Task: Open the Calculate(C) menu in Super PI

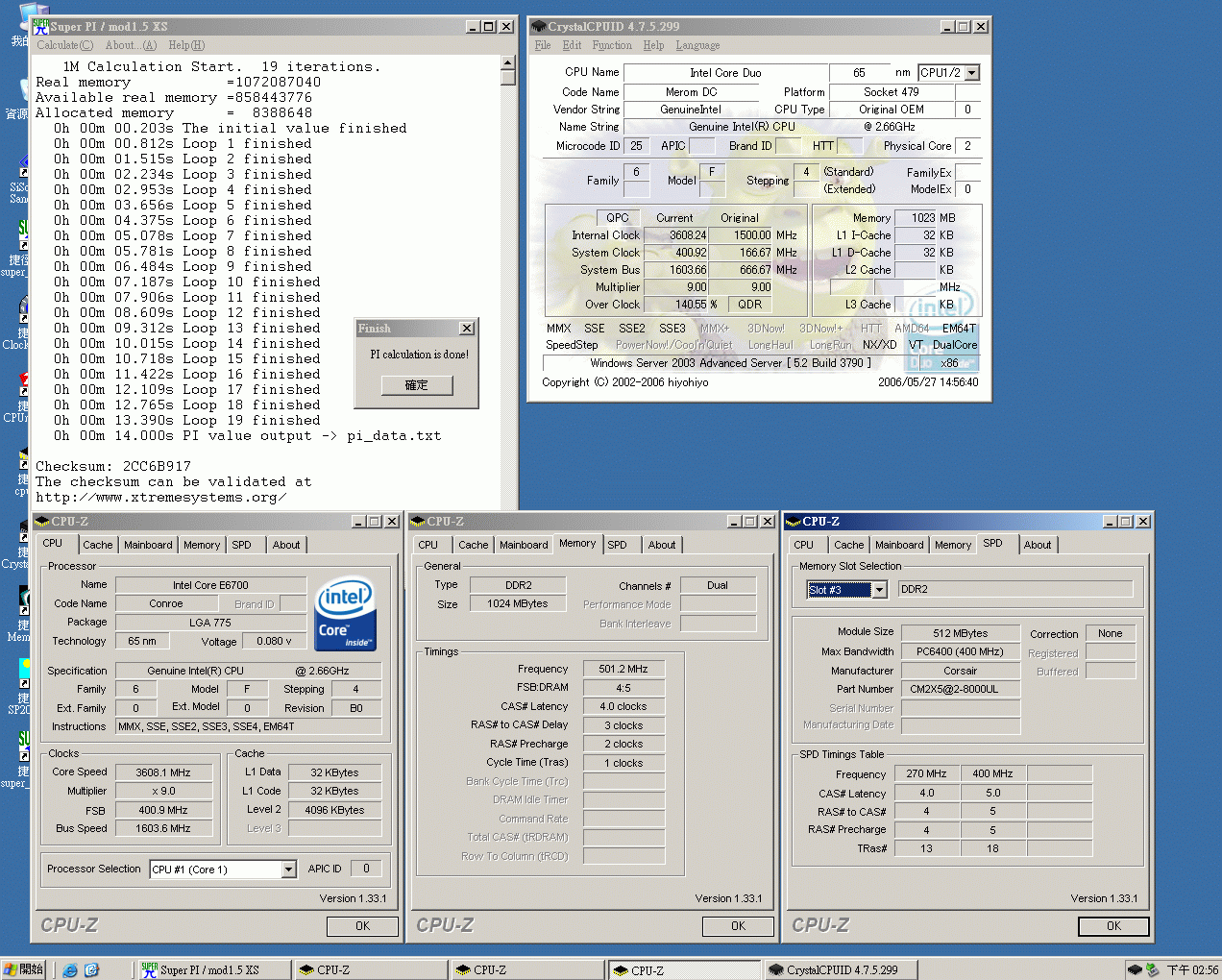Action: [x=65, y=45]
